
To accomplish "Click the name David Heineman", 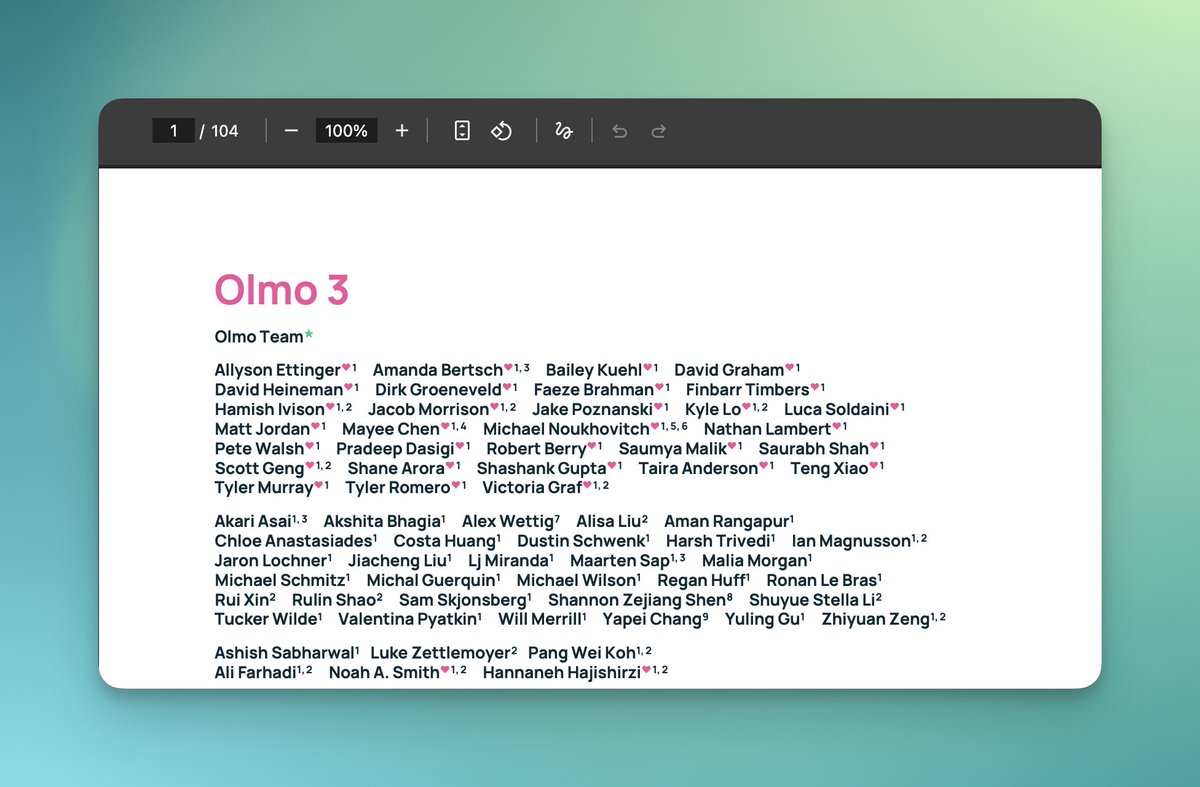I will pyautogui.click(x=279, y=390).
